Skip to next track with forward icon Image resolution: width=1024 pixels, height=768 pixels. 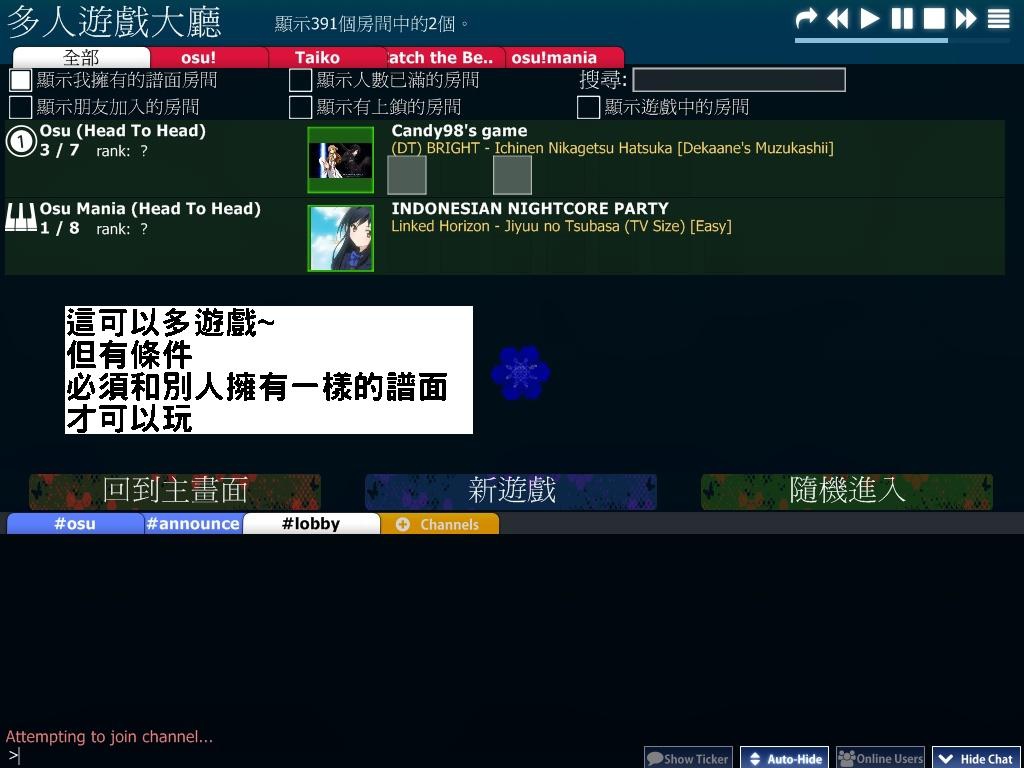pyautogui.click(x=966, y=18)
